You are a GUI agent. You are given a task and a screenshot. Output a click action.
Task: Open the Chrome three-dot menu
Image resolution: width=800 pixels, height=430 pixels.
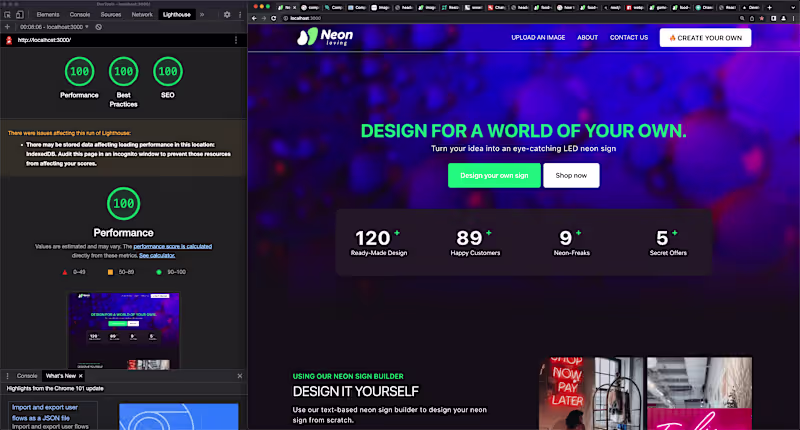(x=793, y=18)
